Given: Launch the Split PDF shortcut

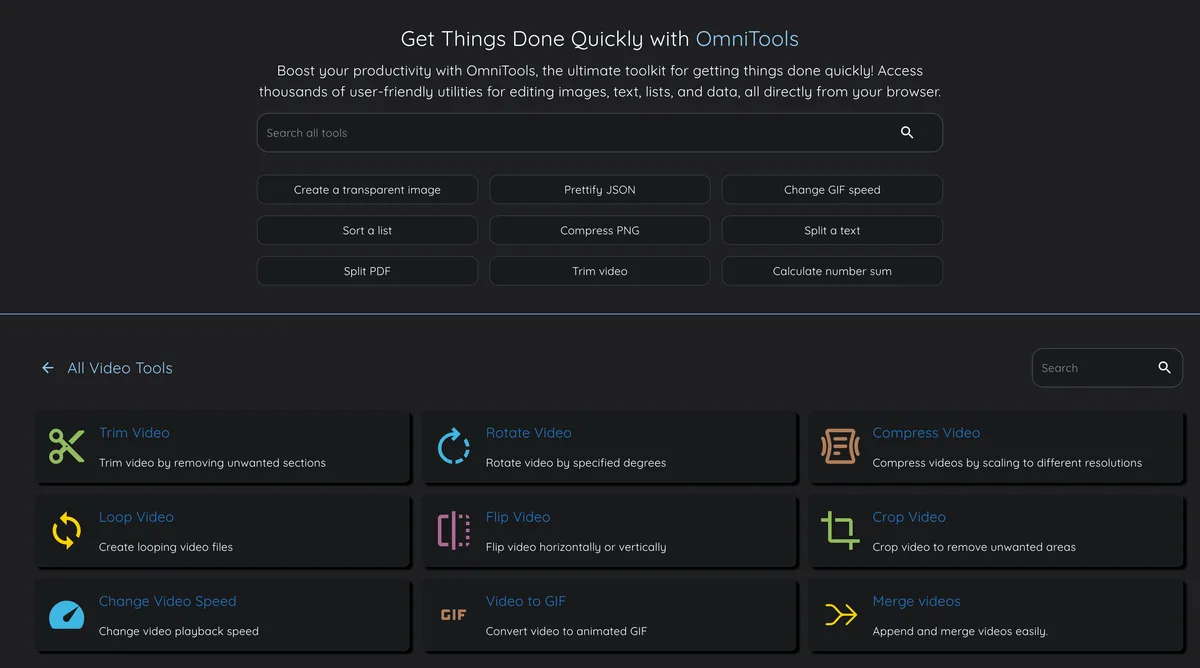Looking at the screenshot, I should tap(367, 271).
